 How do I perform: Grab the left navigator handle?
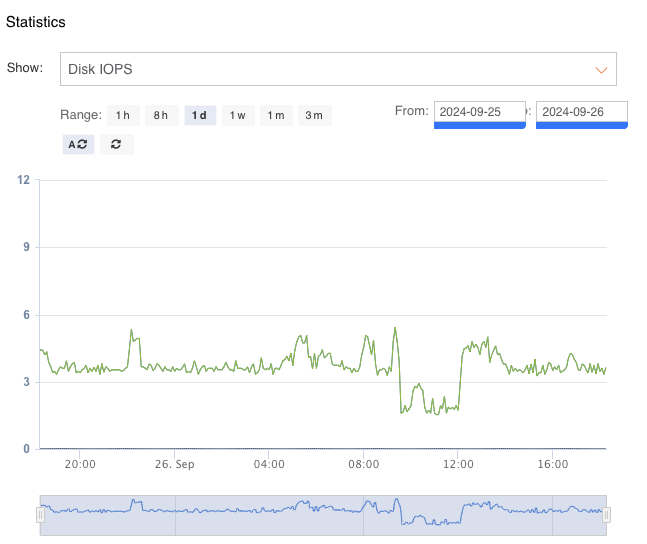pos(41,515)
